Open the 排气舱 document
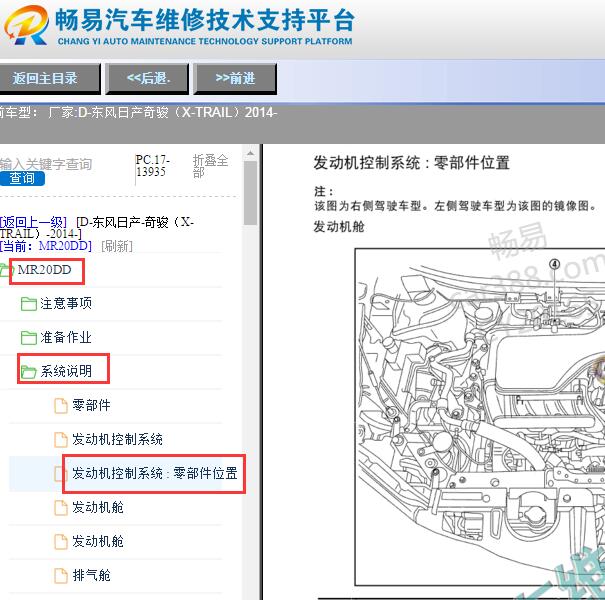The image size is (605, 600). click(91, 575)
